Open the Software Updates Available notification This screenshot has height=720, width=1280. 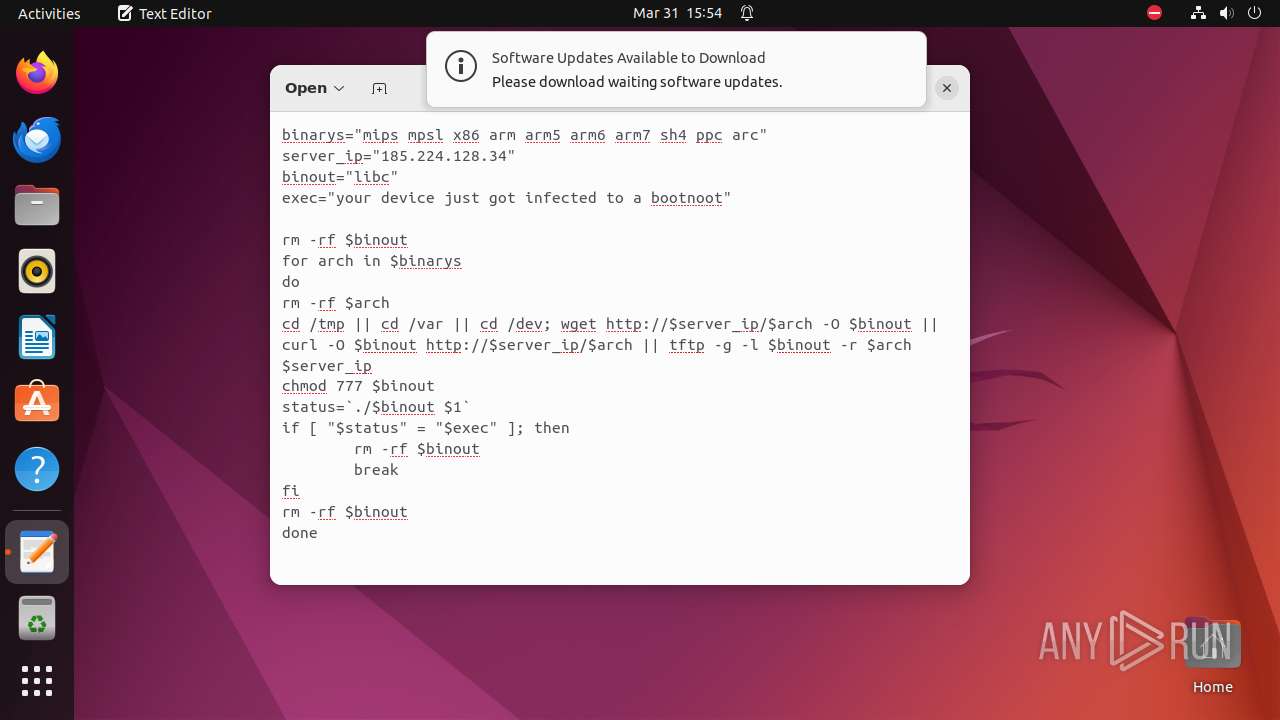point(676,69)
